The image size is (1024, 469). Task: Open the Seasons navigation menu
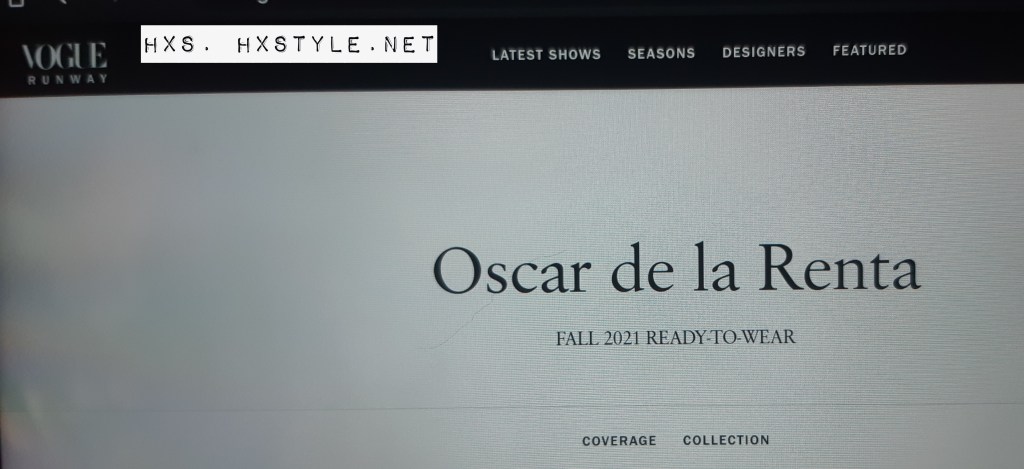pos(661,53)
